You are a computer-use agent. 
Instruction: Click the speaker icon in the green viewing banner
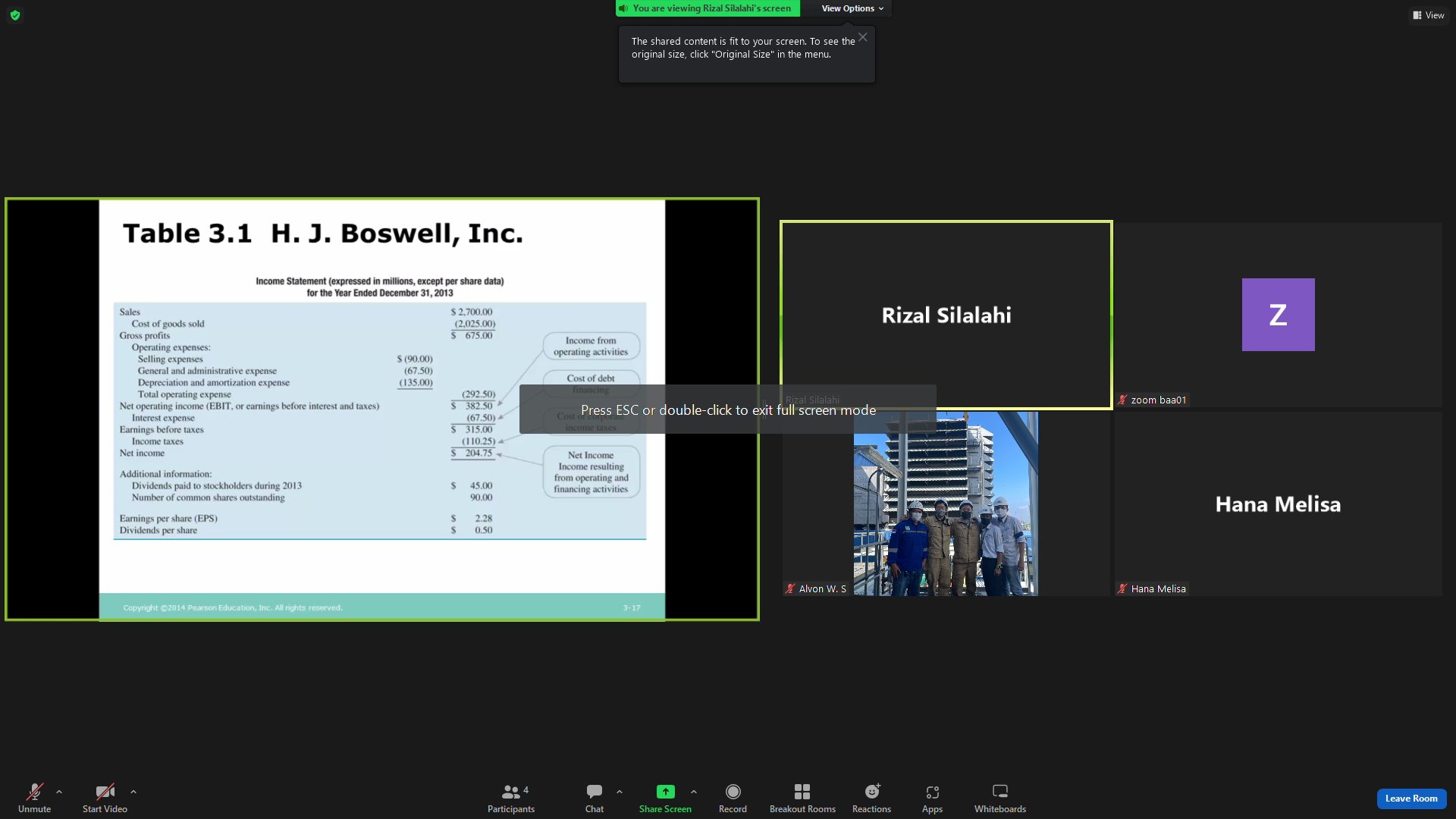click(623, 8)
